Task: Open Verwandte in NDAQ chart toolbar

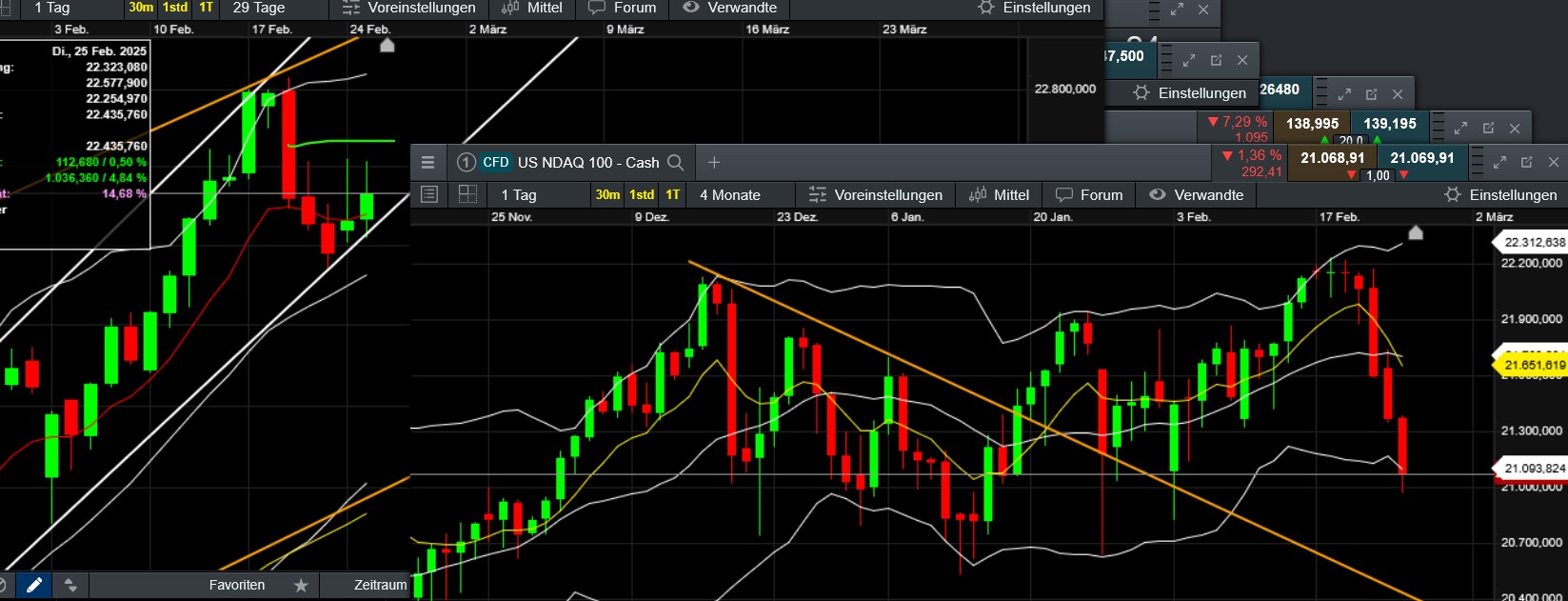Action: click(x=1197, y=194)
